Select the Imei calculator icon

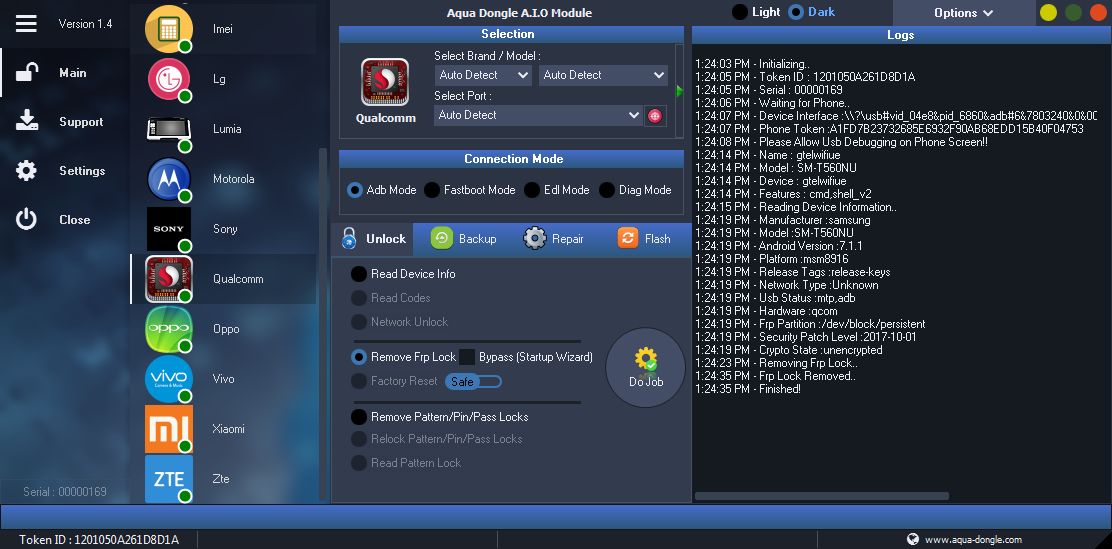point(169,28)
